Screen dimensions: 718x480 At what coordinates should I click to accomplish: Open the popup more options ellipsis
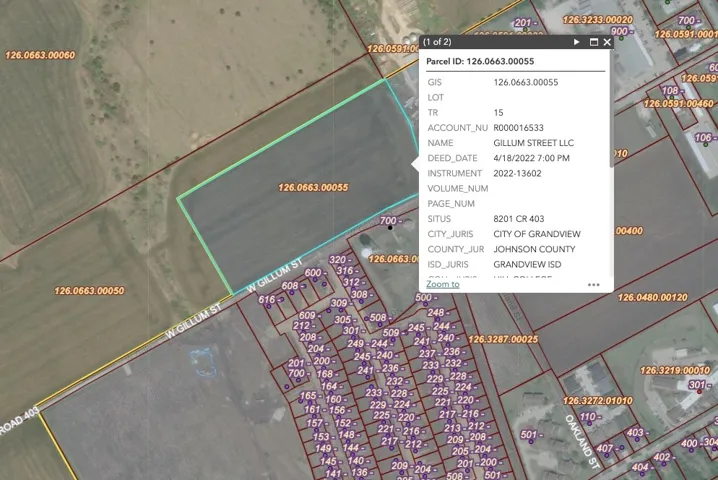tap(593, 284)
